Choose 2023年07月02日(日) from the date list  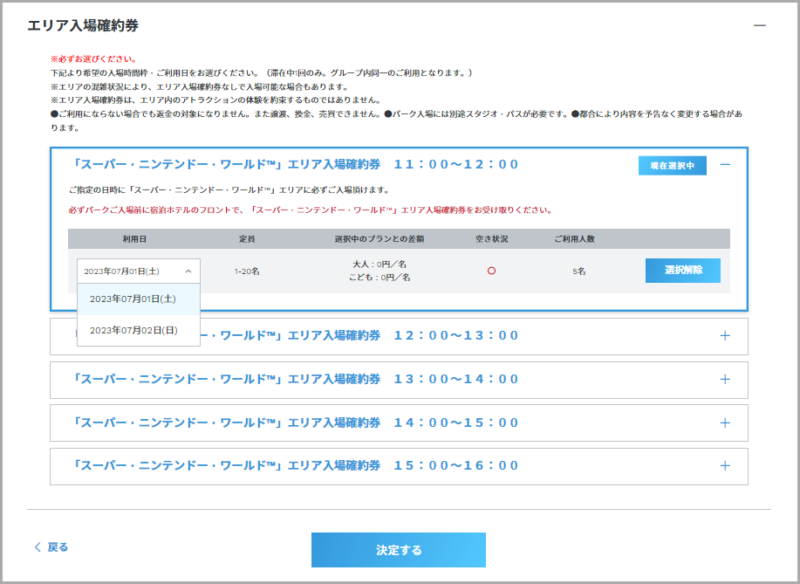139,331
